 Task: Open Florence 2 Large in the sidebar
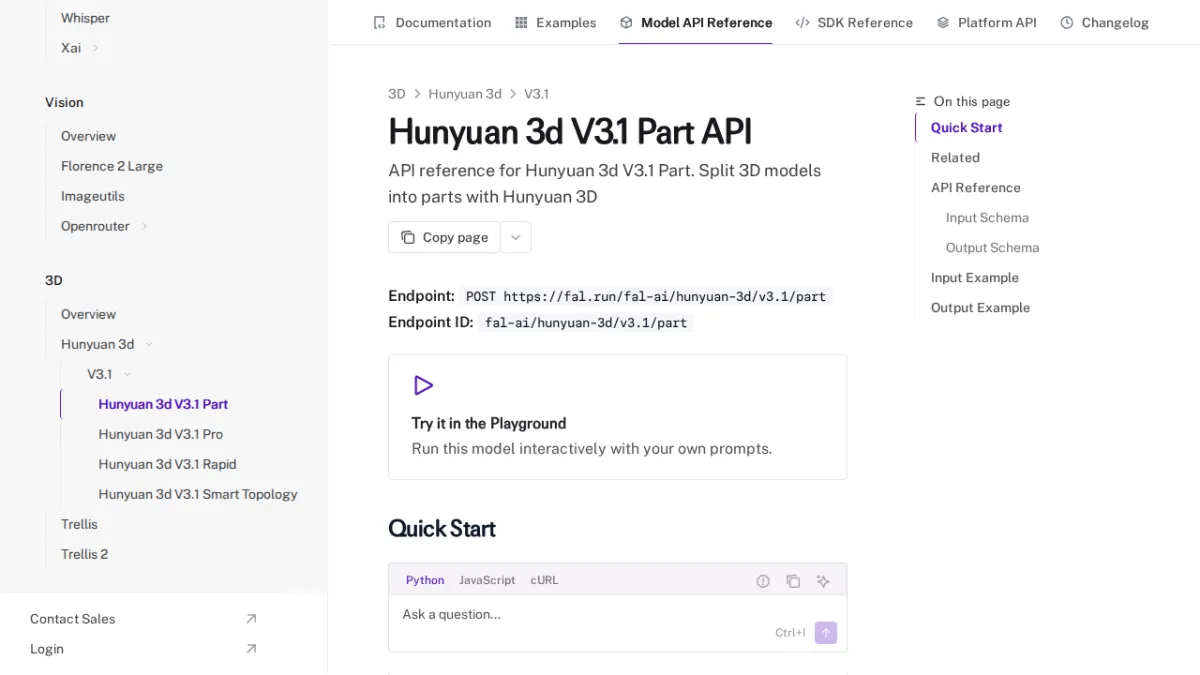click(112, 166)
